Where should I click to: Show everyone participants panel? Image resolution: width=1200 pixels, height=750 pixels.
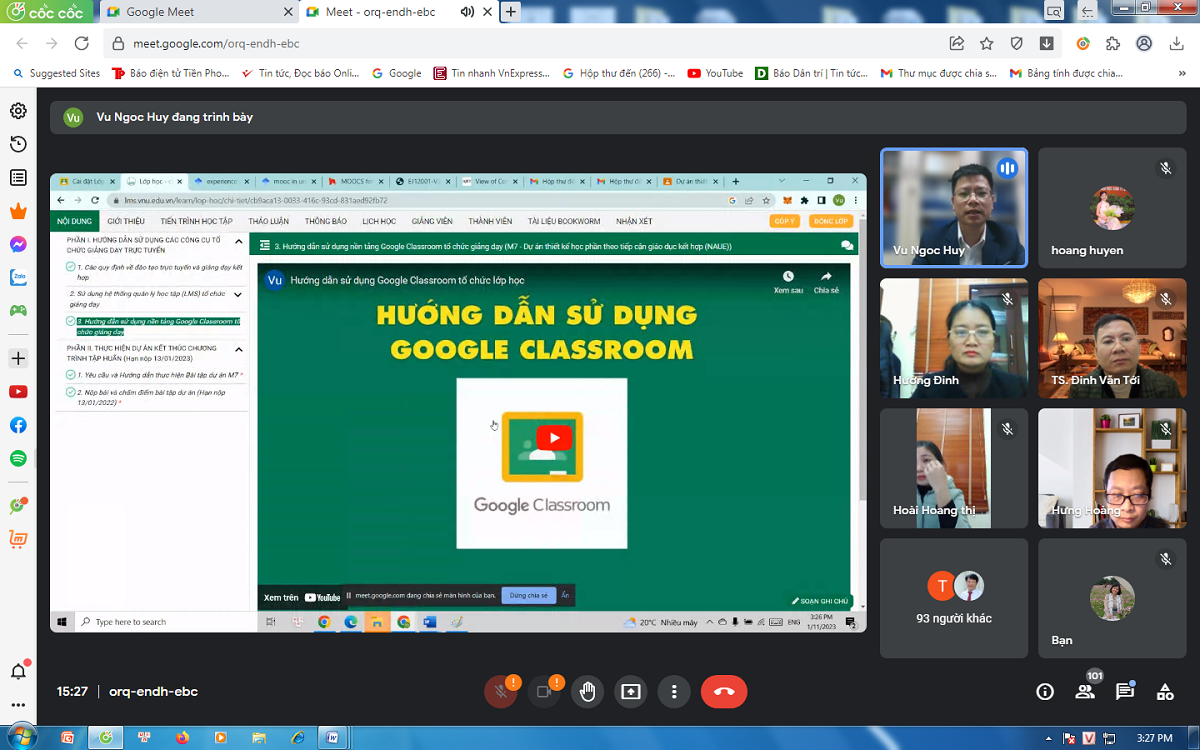1085,691
